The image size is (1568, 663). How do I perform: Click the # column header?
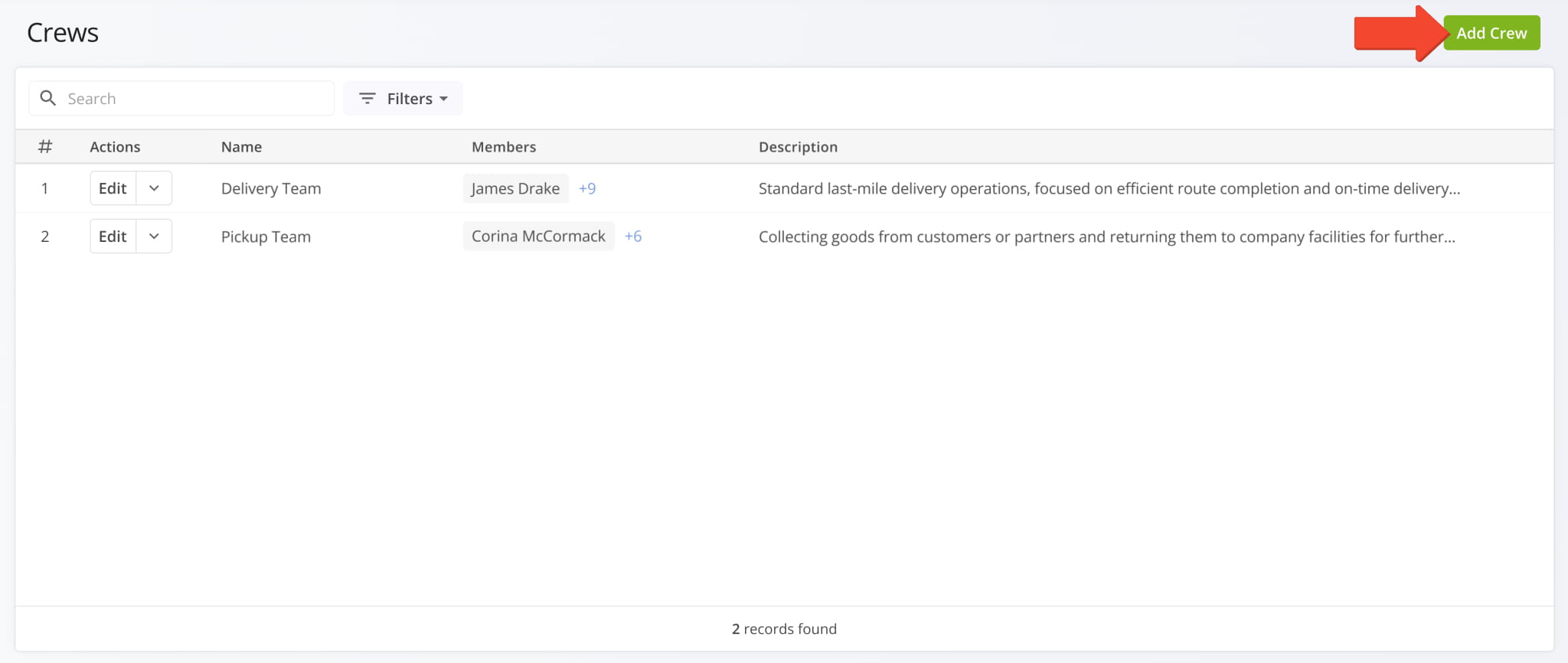(x=45, y=147)
